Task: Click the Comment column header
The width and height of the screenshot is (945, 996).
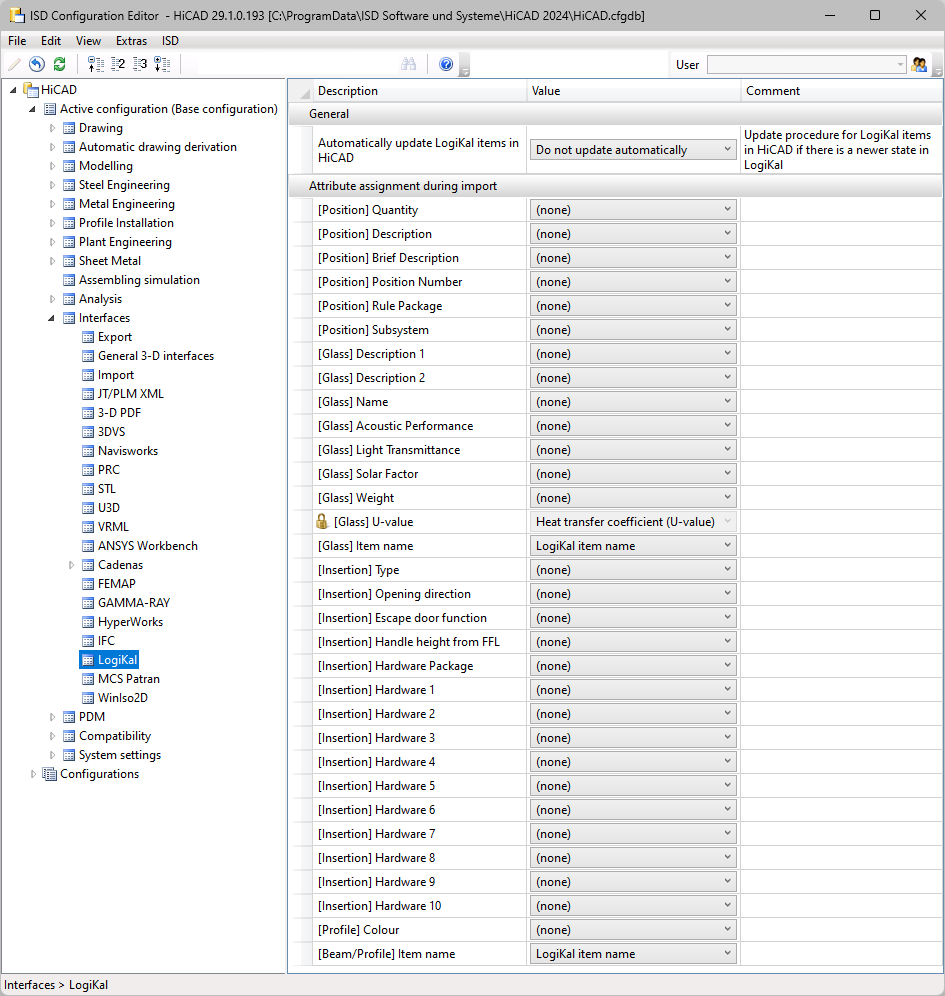Action: point(841,91)
